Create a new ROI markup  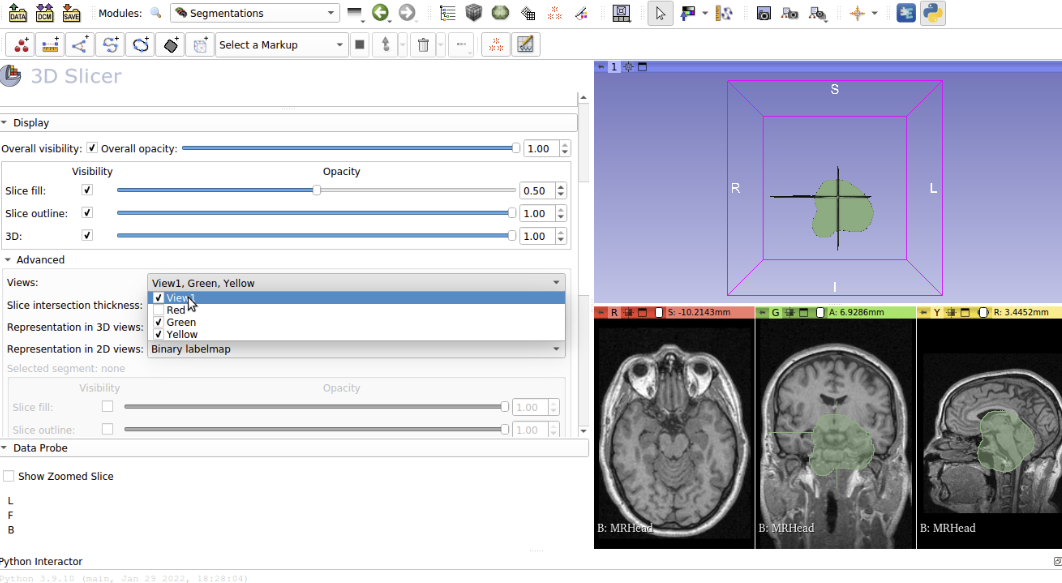tap(200, 45)
